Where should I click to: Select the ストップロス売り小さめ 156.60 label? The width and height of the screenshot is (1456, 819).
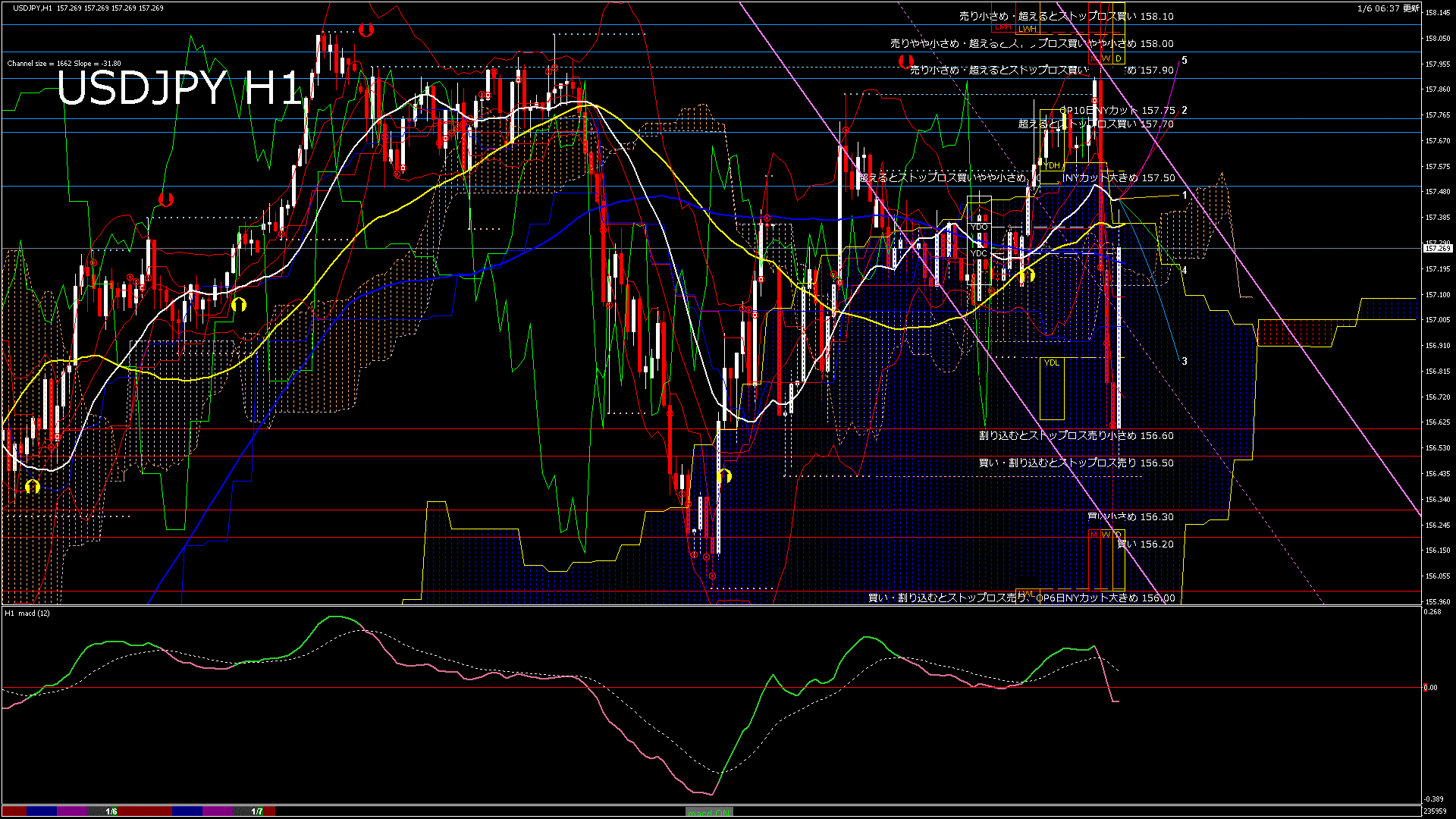coord(1076,436)
